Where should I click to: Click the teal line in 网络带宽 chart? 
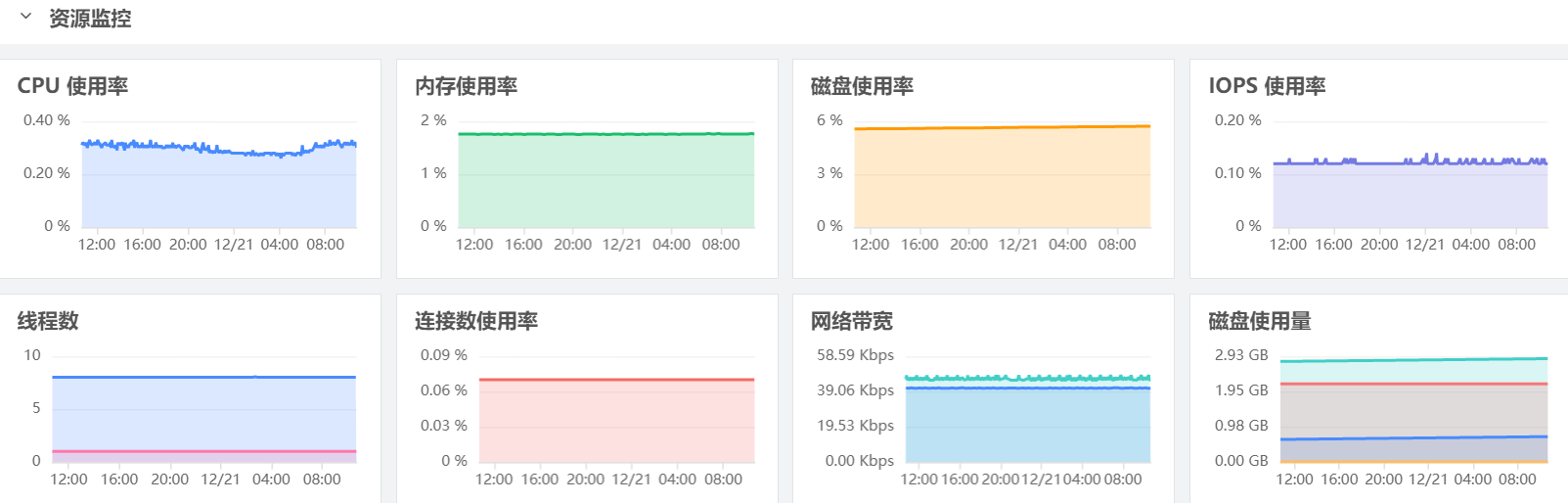coord(1027,377)
